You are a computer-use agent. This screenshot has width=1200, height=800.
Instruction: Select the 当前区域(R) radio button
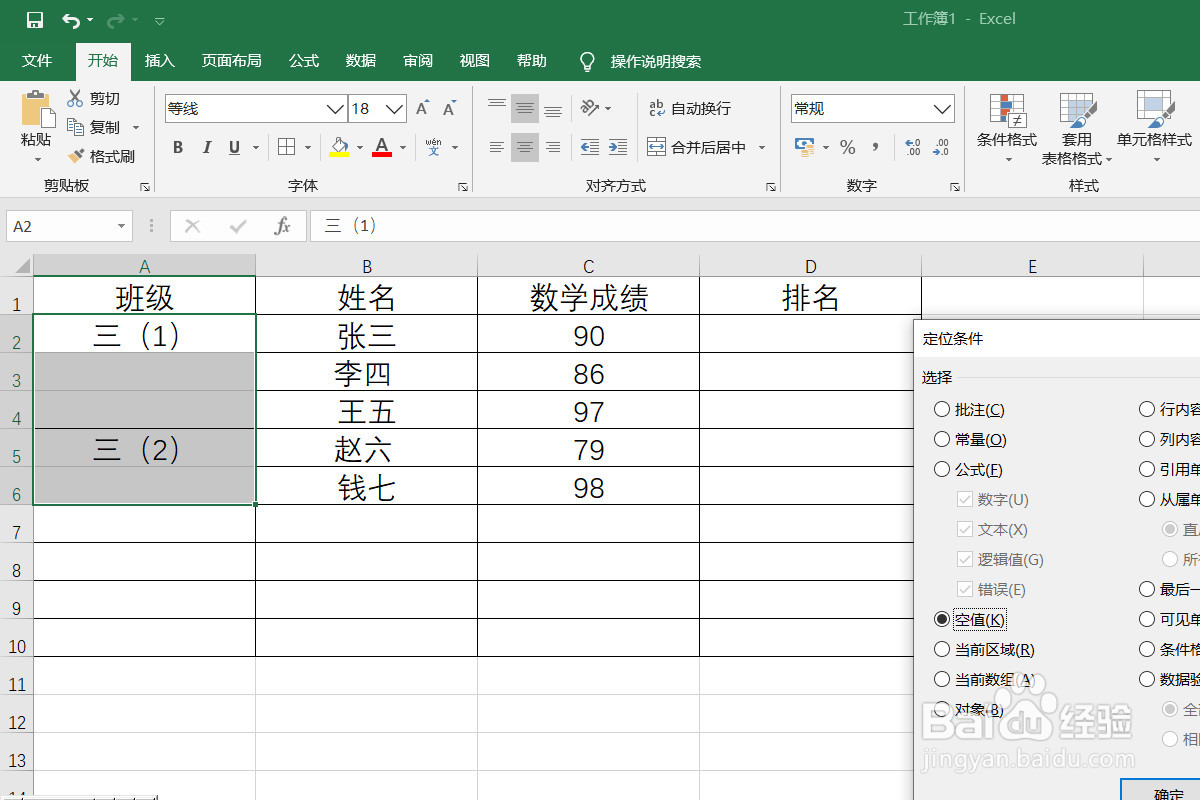pos(941,649)
